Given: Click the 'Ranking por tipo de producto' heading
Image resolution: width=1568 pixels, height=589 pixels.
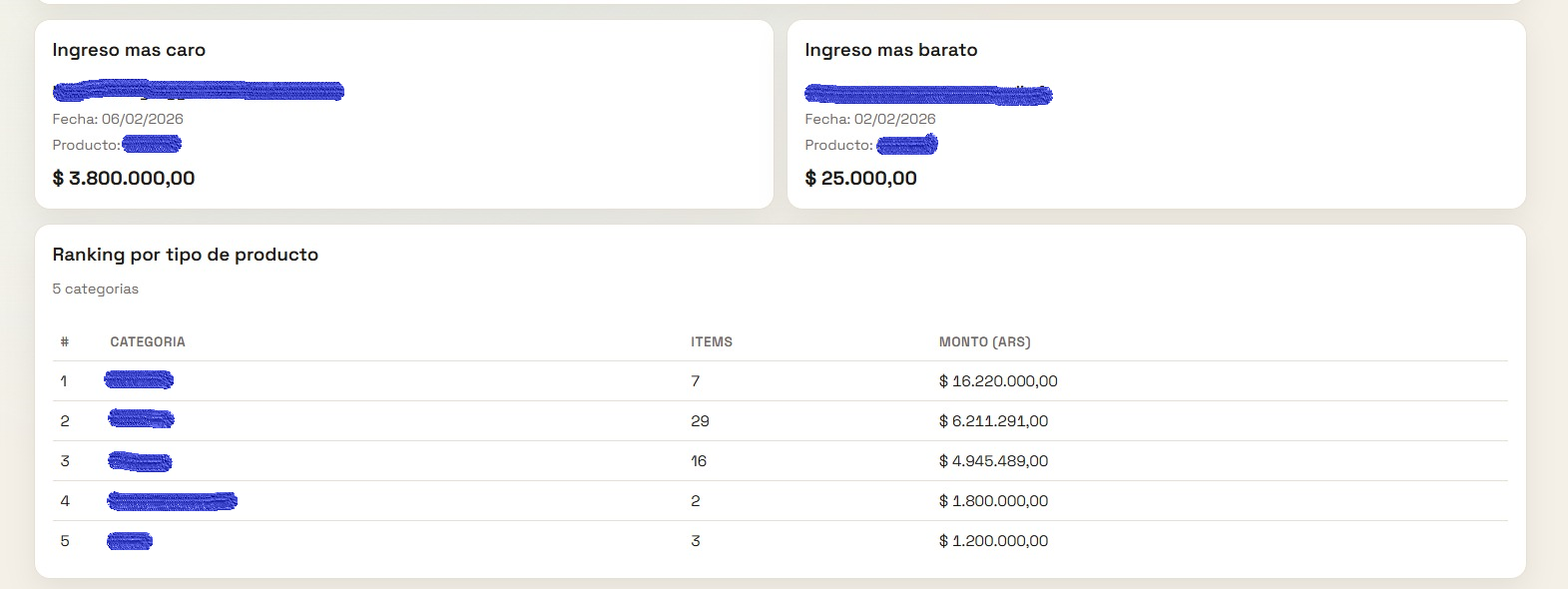Looking at the screenshot, I should 186,255.
